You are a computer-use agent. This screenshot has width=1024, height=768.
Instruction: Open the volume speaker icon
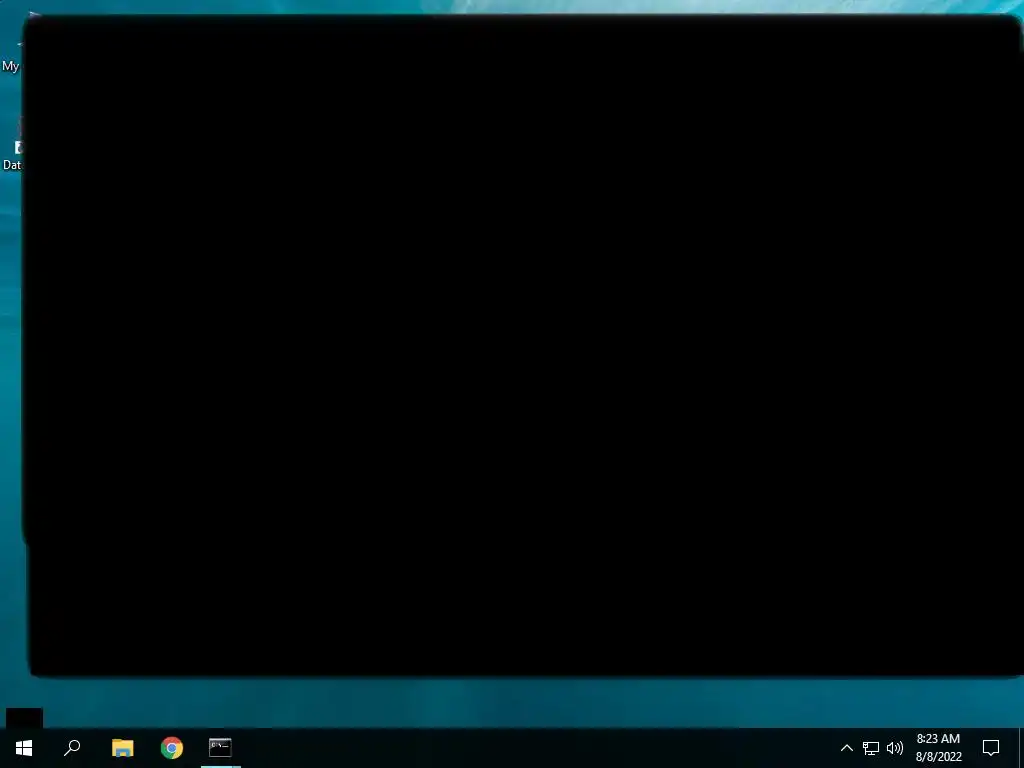895,748
